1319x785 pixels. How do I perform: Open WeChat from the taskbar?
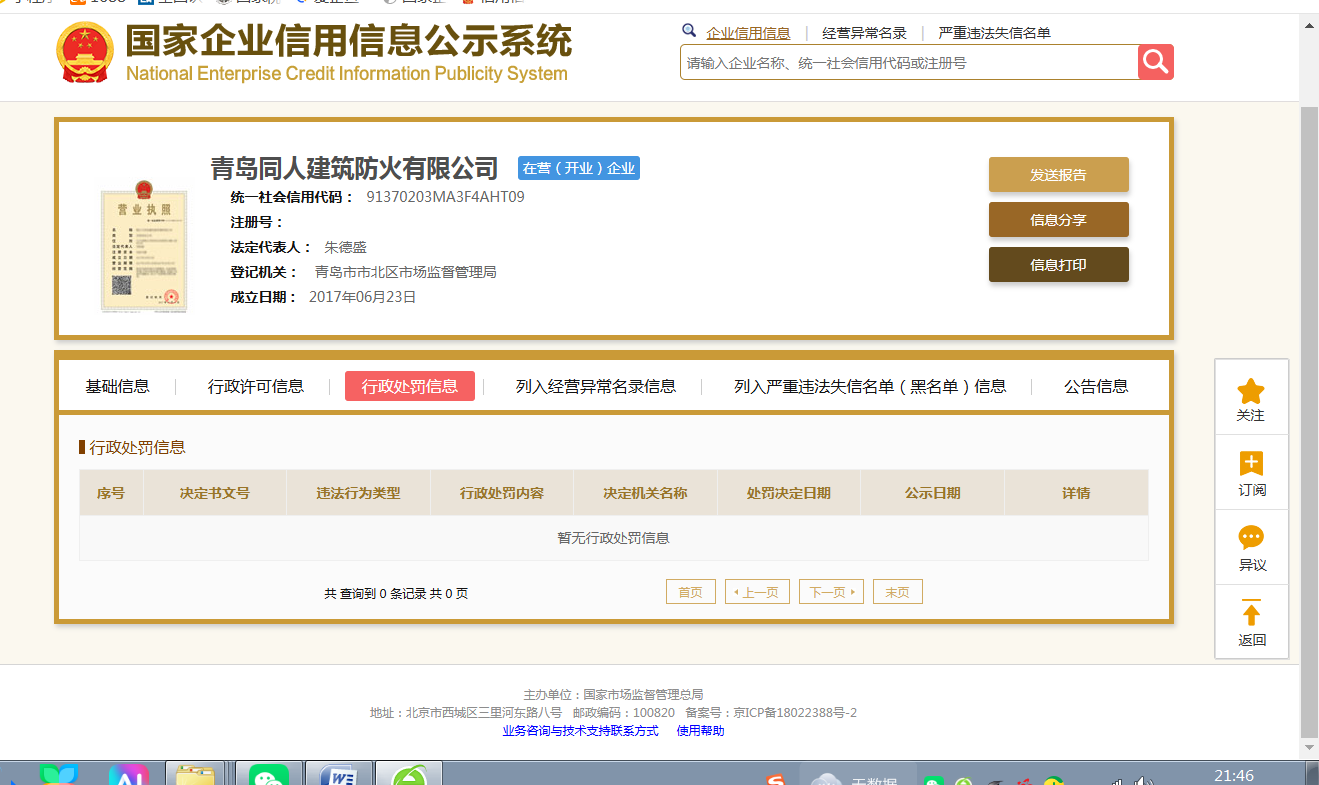tap(268, 775)
